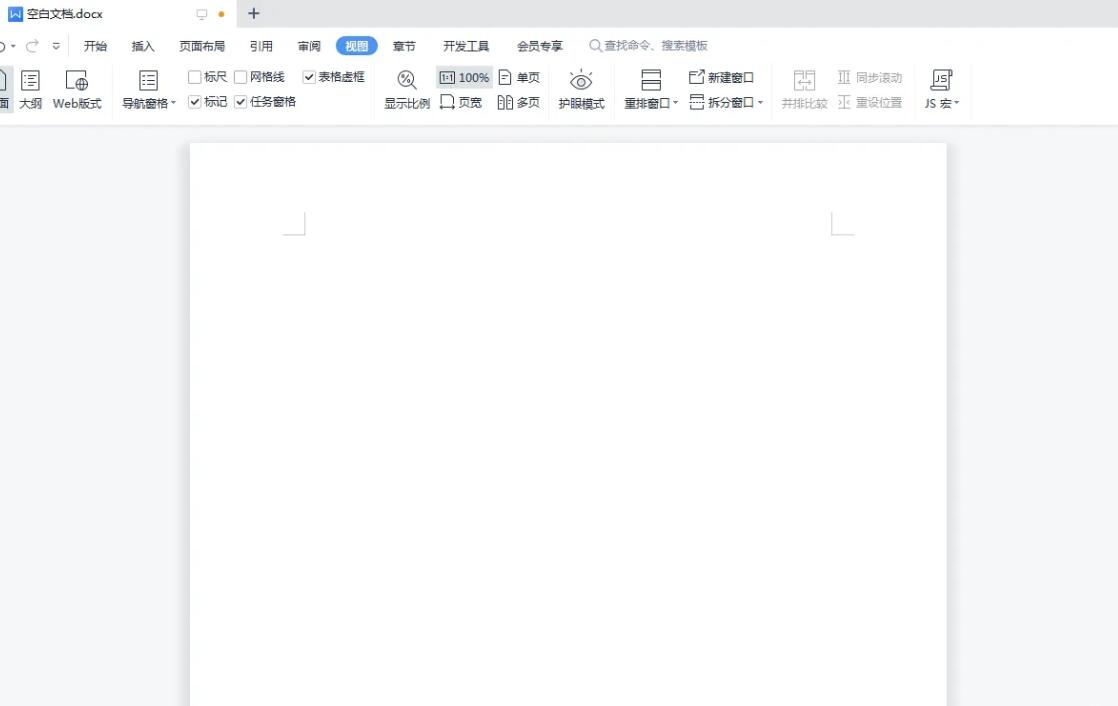Open the 插入 Insert tab
Image resolution: width=1118 pixels, height=706 pixels.
[x=143, y=46]
